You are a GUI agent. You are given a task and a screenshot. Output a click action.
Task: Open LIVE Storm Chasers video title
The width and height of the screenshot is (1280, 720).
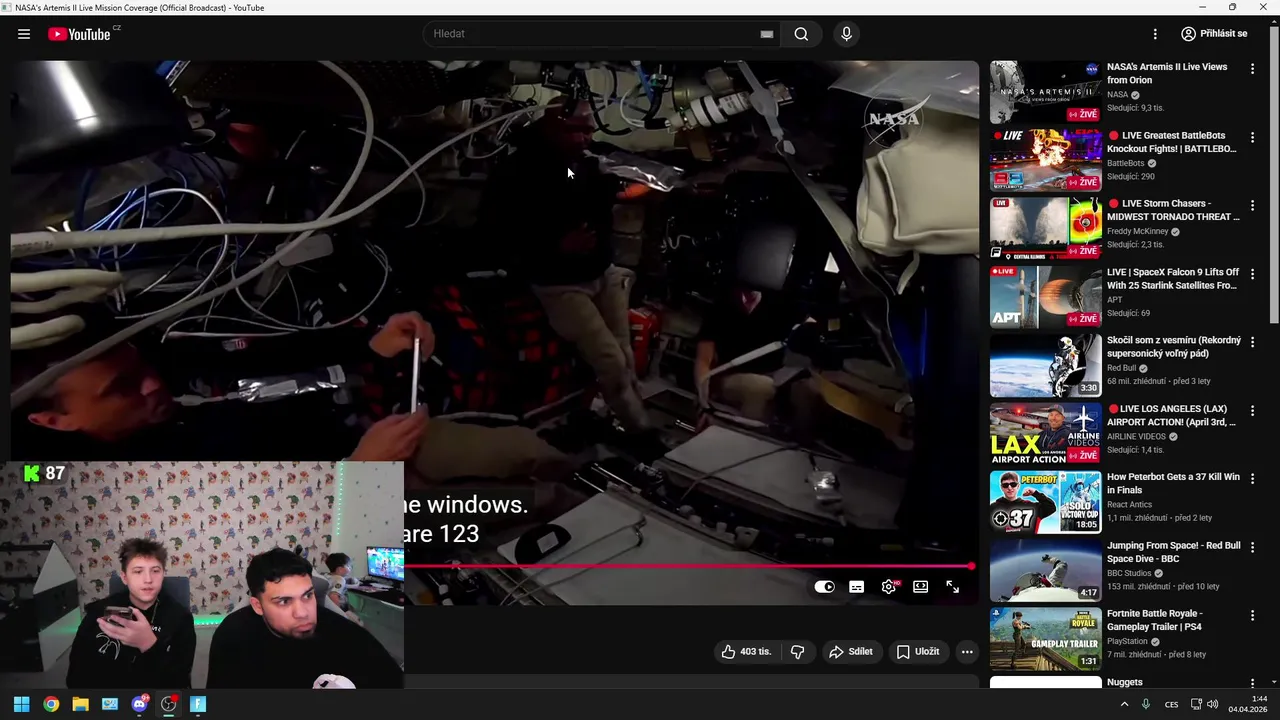tap(1173, 210)
